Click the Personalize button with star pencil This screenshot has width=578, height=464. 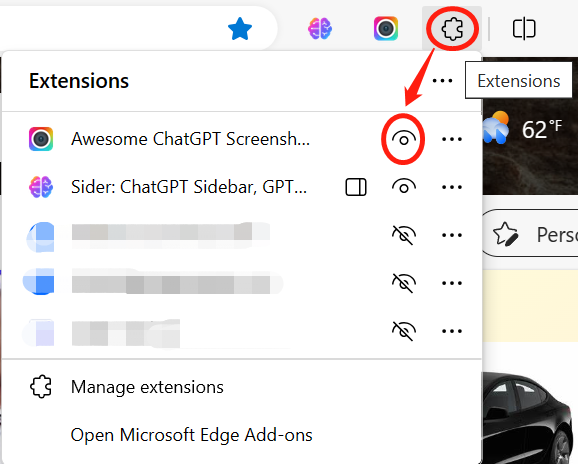tap(530, 234)
